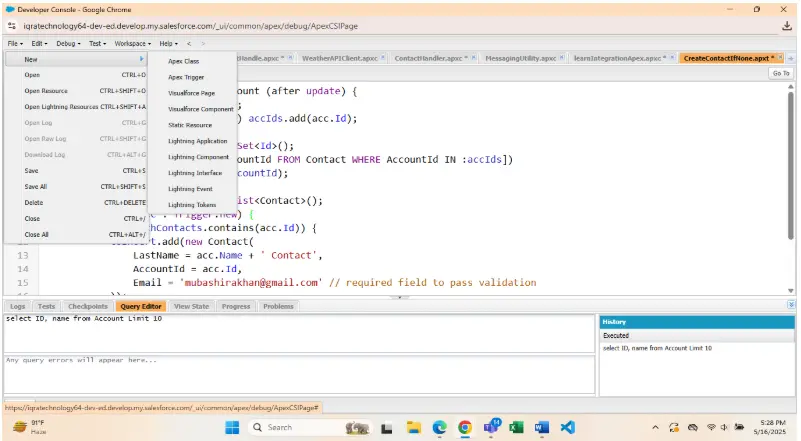Image resolution: width=801 pixels, height=441 pixels.
Task: View site information icon in address bar
Action: pos(12,26)
